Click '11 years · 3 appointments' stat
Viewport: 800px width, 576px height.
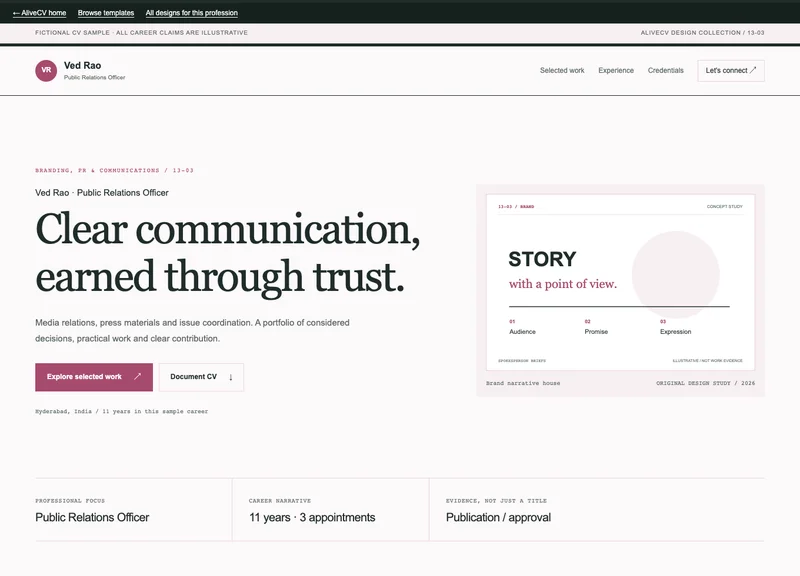pyautogui.click(x=312, y=517)
